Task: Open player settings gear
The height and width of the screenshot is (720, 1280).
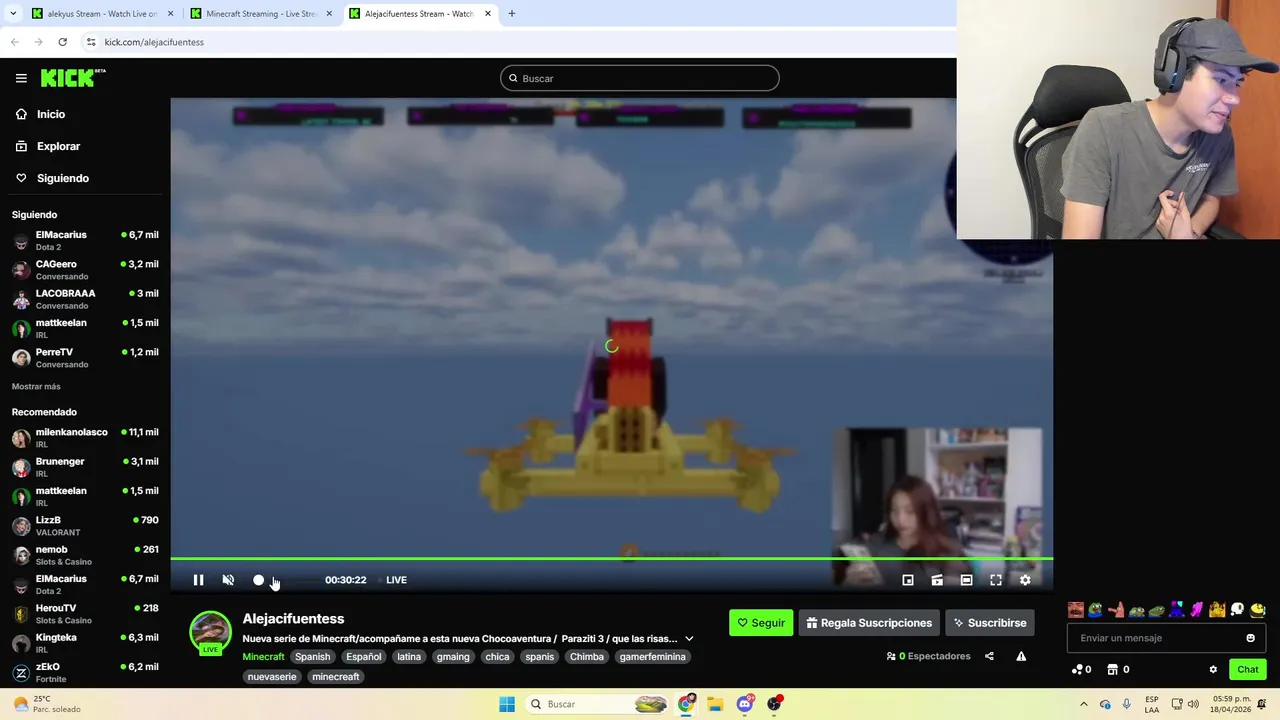Action: [1025, 580]
